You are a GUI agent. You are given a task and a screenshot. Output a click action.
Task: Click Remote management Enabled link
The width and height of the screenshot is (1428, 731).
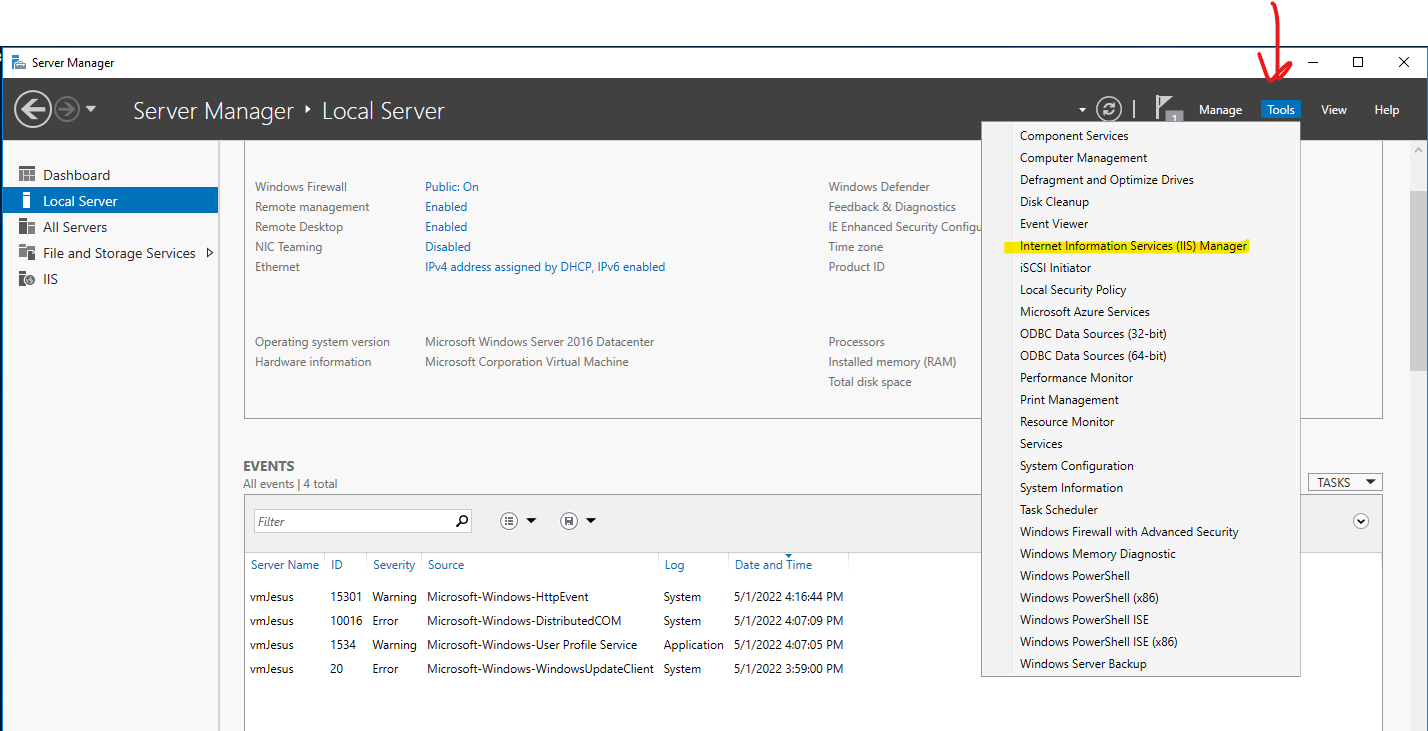click(446, 207)
